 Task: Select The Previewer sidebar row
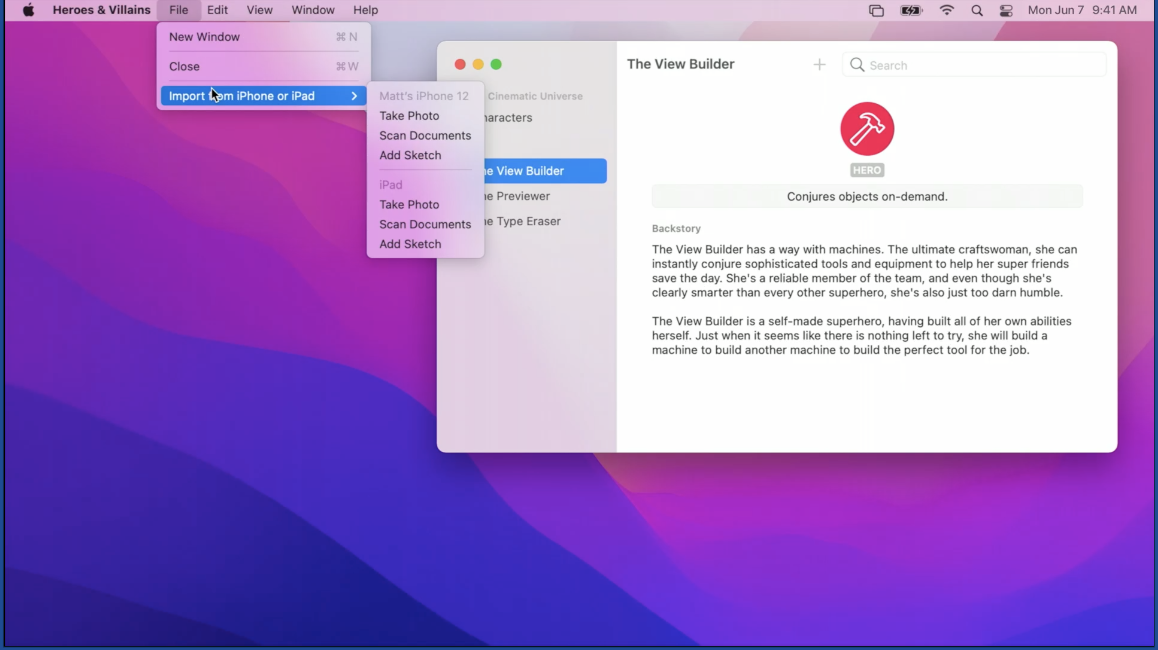pyautogui.click(x=545, y=196)
